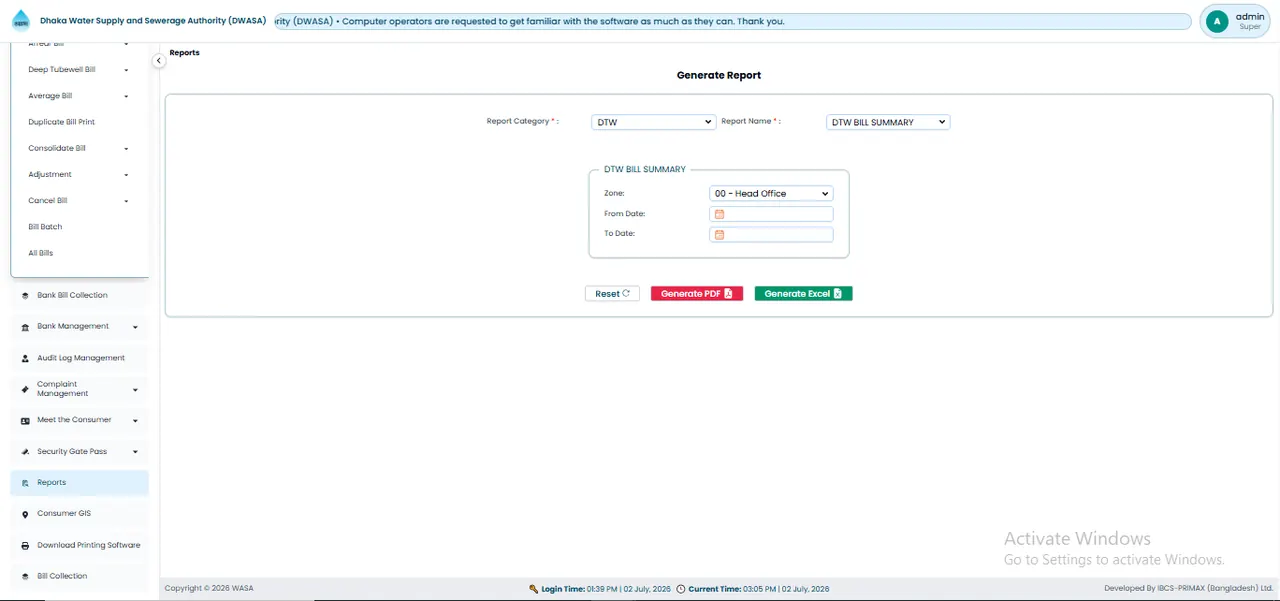This screenshot has height=601, width=1280.
Task: Click the Generate PDF button
Action: click(697, 294)
